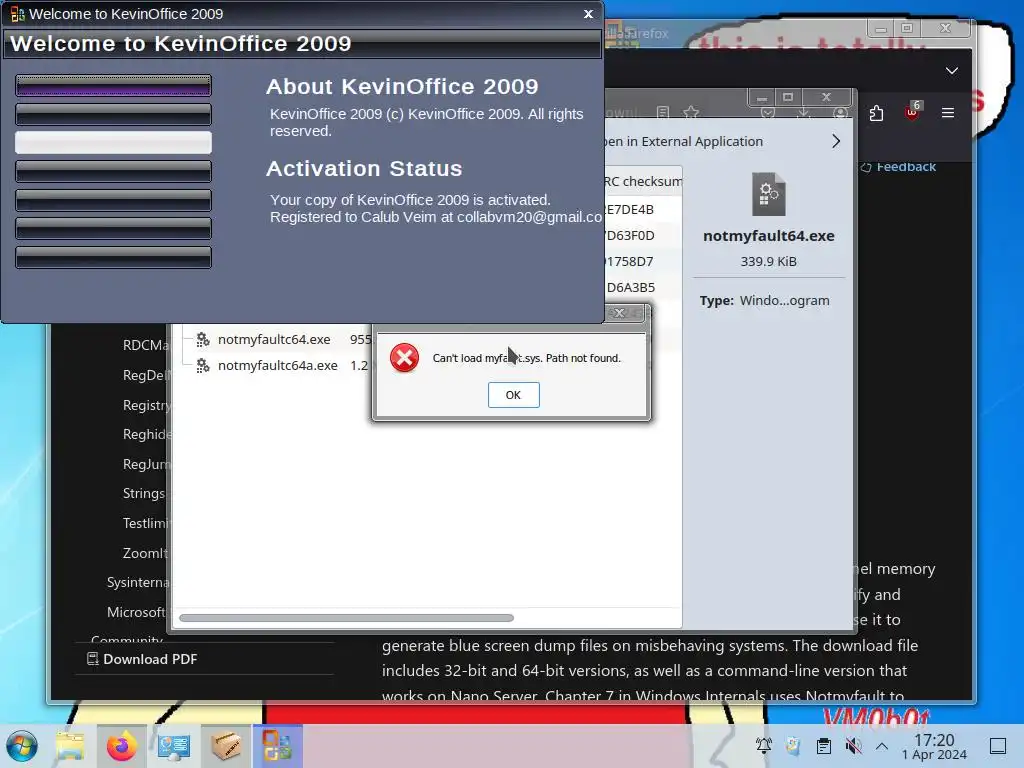
Task: Select the second dark KevinOffice sidebar button
Action: (114, 114)
